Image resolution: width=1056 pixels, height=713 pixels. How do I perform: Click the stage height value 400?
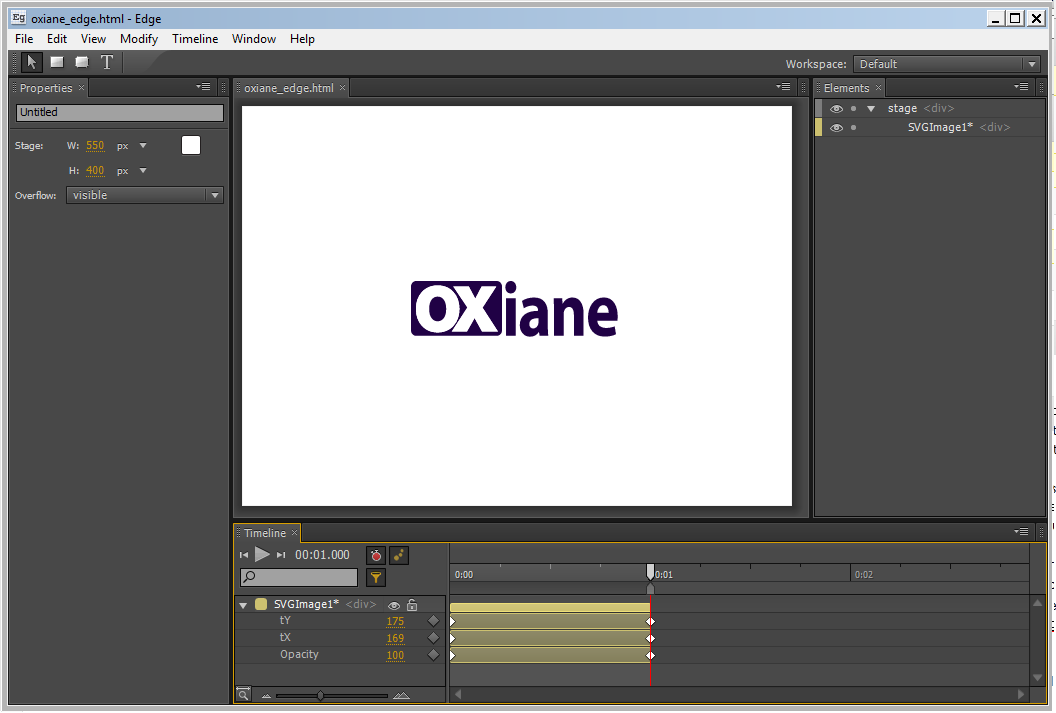pyautogui.click(x=95, y=171)
